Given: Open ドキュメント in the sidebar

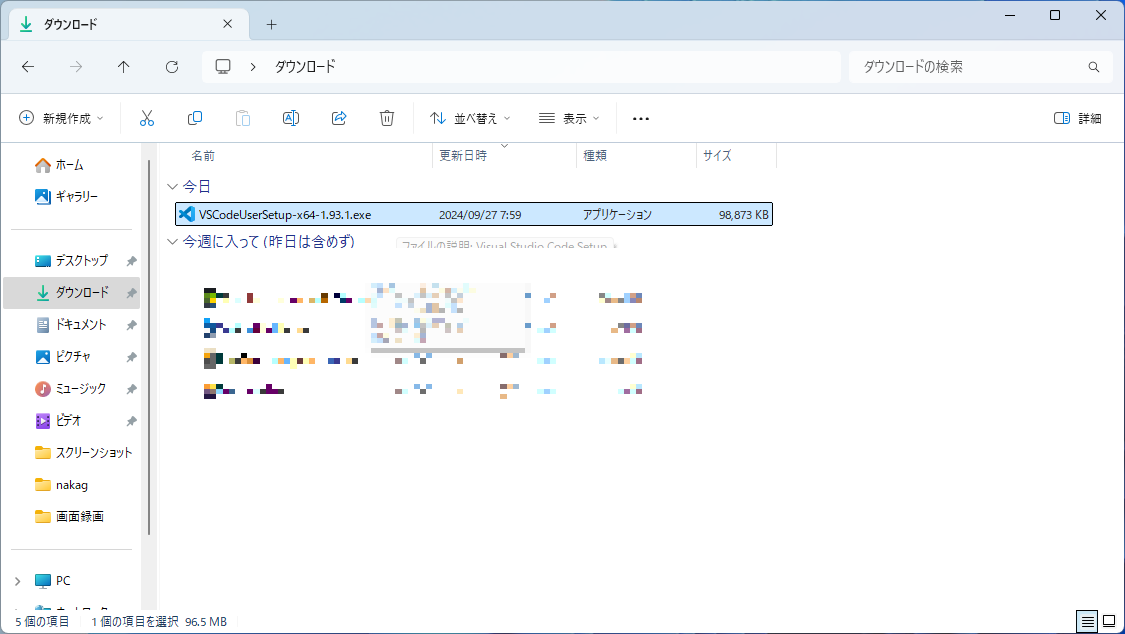Looking at the screenshot, I should 71,325.
